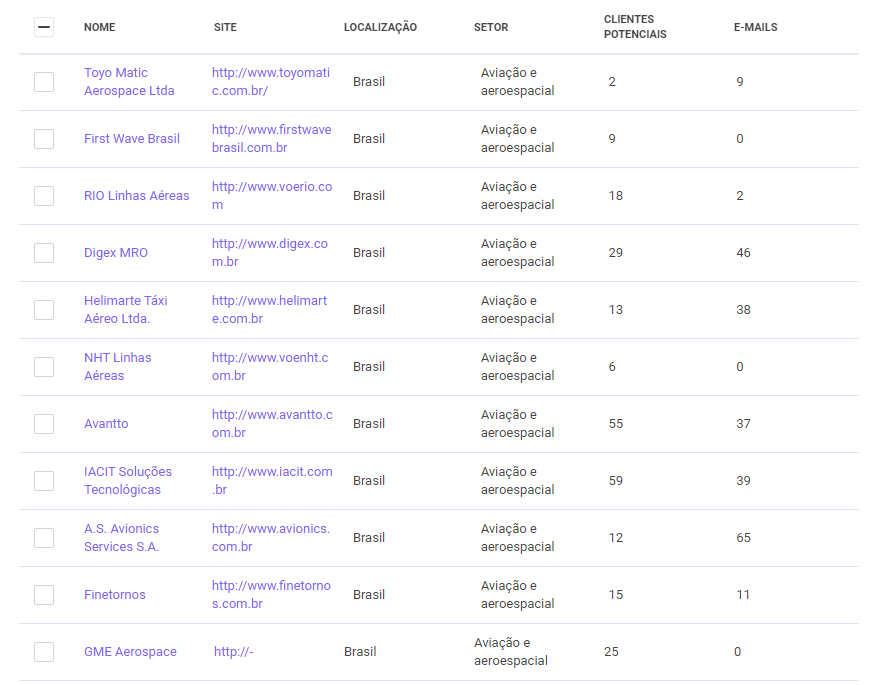This screenshot has height=685, width=878.
Task: Select potential clients value 55 for Avantto
Action: point(615,424)
